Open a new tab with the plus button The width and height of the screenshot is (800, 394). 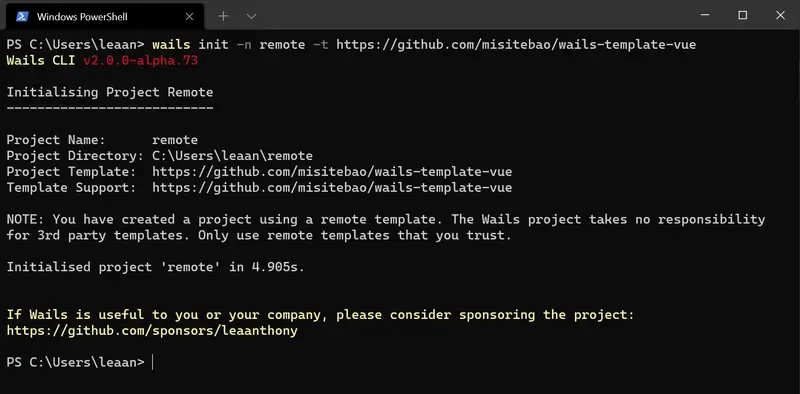[x=223, y=16]
